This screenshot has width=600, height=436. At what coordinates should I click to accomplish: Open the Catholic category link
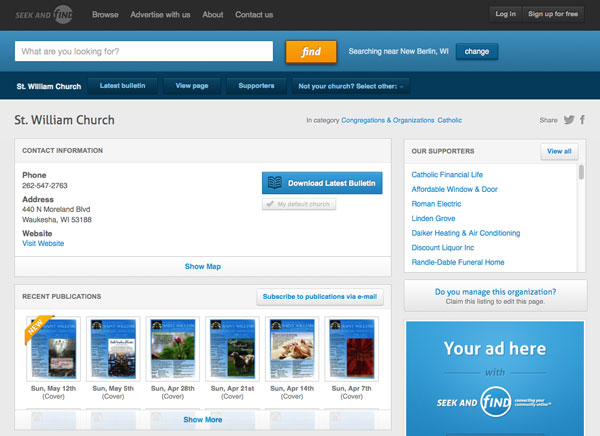point(450,120)
